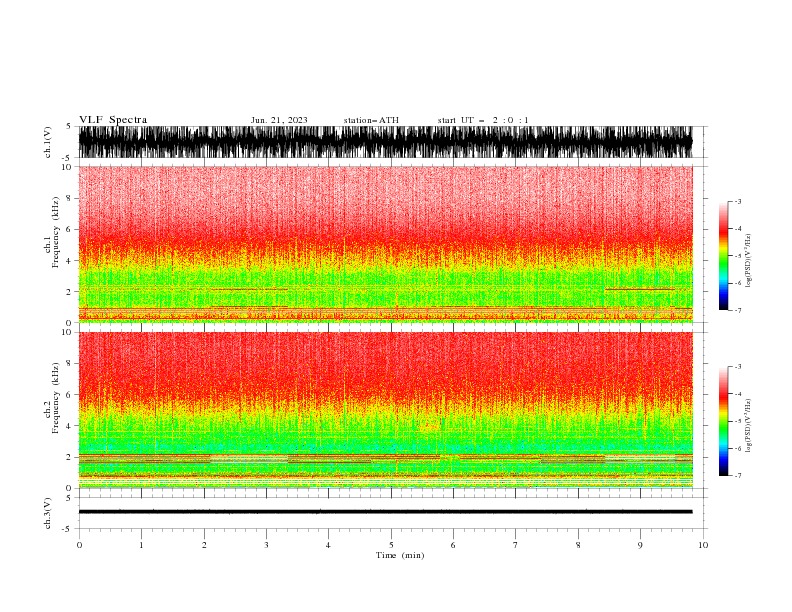Click the ch.1 PSD color scale bar
Image resolution: width=792 pixels, height=612 pixels.
click(x=723, y=256)
